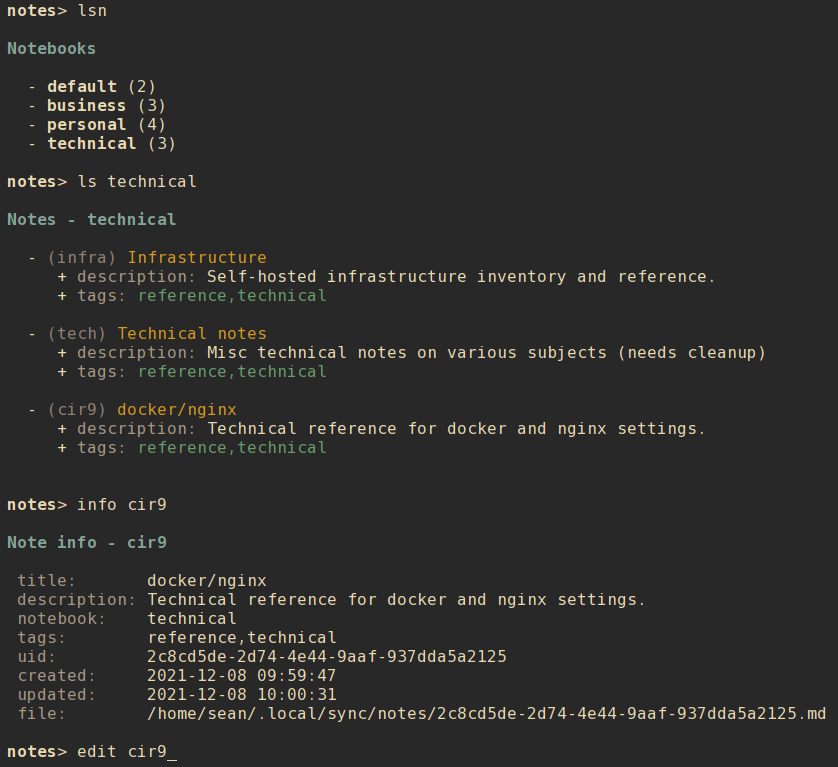This screenshot has width=838, height=767.
Task: Click the note's .md file path
Action: (x=486, y=714)
